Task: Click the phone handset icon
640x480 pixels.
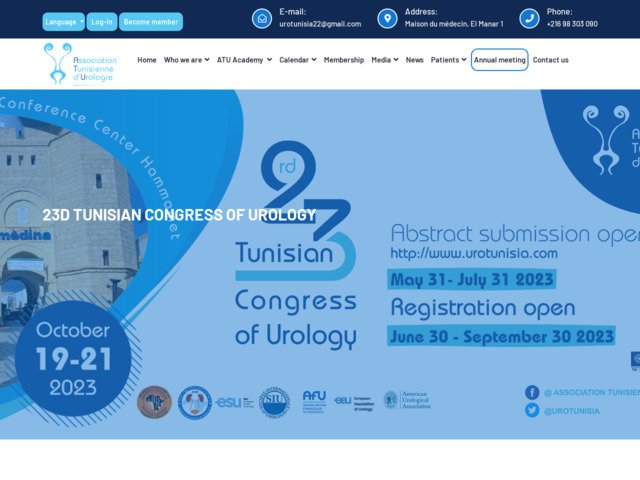Action: 529,19
